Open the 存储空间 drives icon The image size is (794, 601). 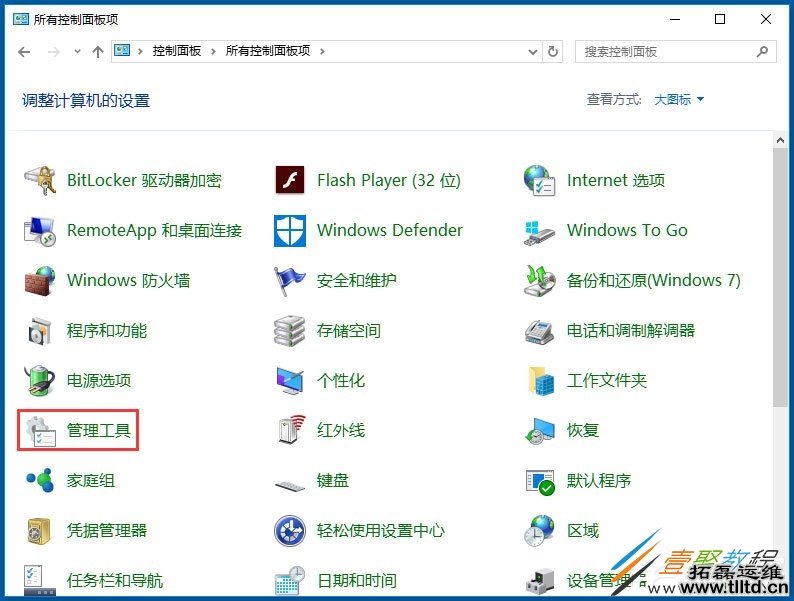[x=289, y=331]
